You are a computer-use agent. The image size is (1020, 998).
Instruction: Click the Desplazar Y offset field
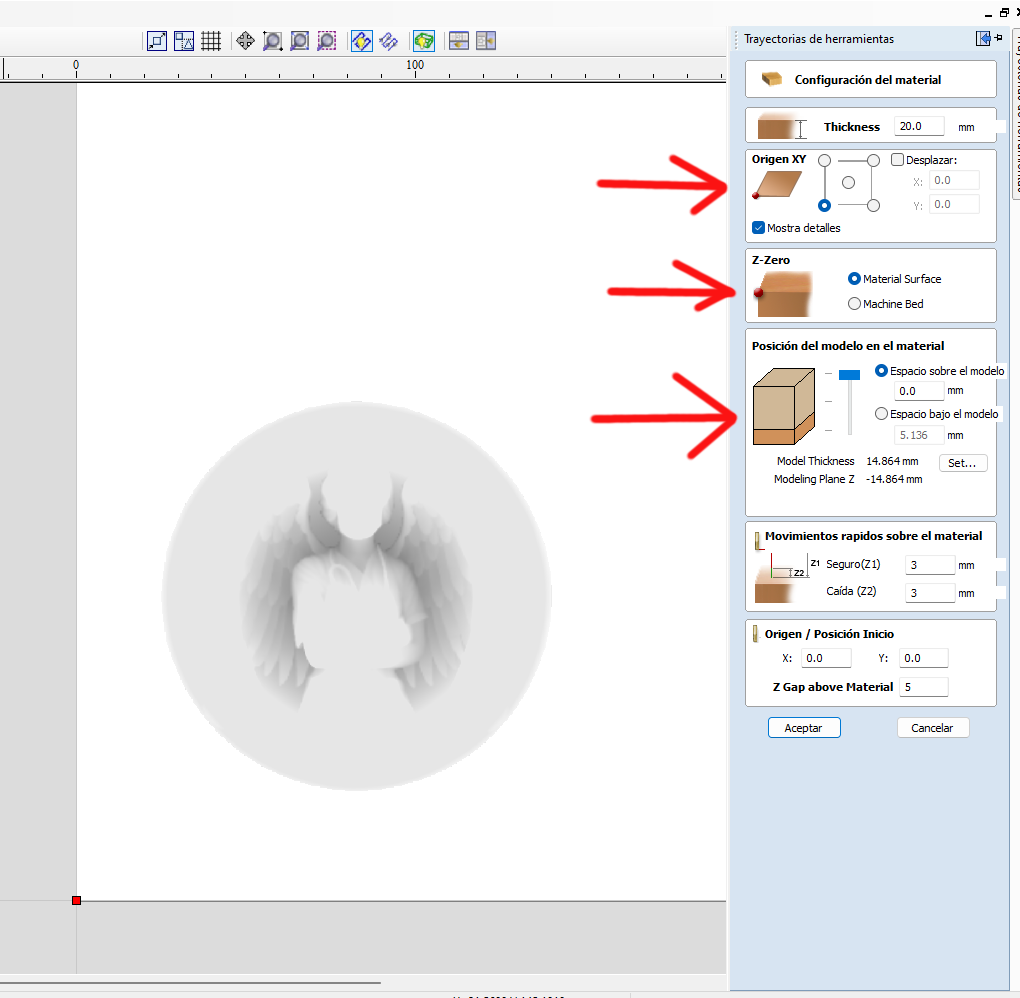click(x=954, y=204)
